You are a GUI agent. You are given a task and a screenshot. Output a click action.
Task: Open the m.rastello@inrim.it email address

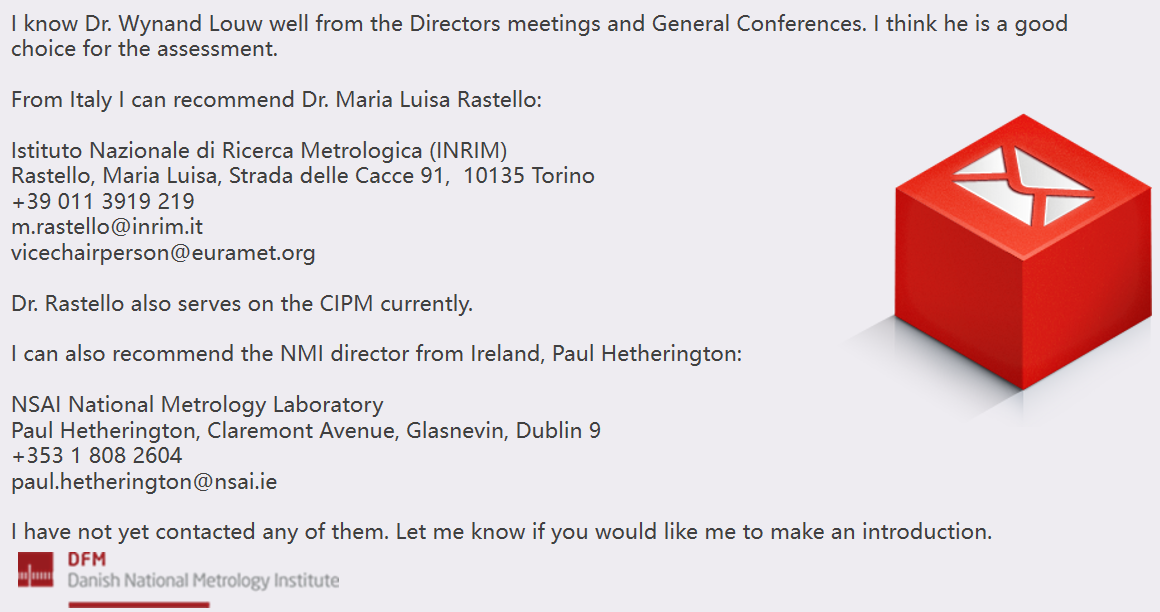tap(107, 226)
